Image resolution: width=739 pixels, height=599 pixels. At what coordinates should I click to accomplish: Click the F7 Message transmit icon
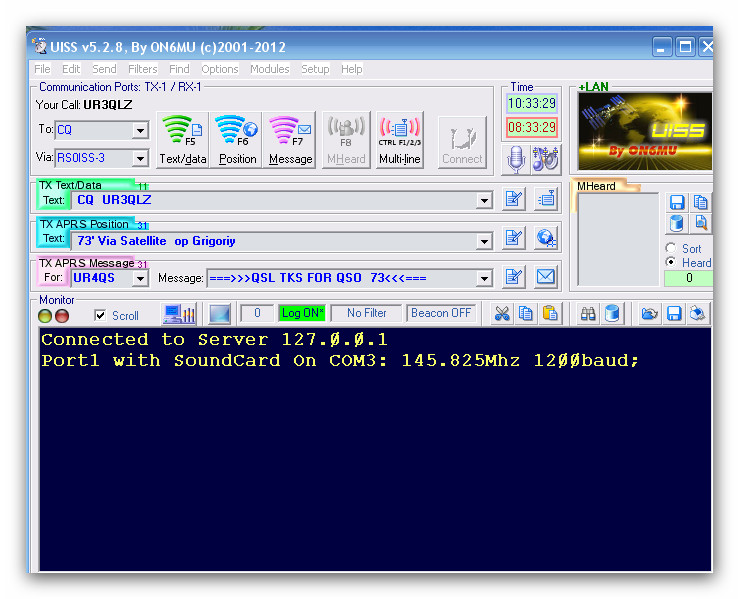coord(290,139)
